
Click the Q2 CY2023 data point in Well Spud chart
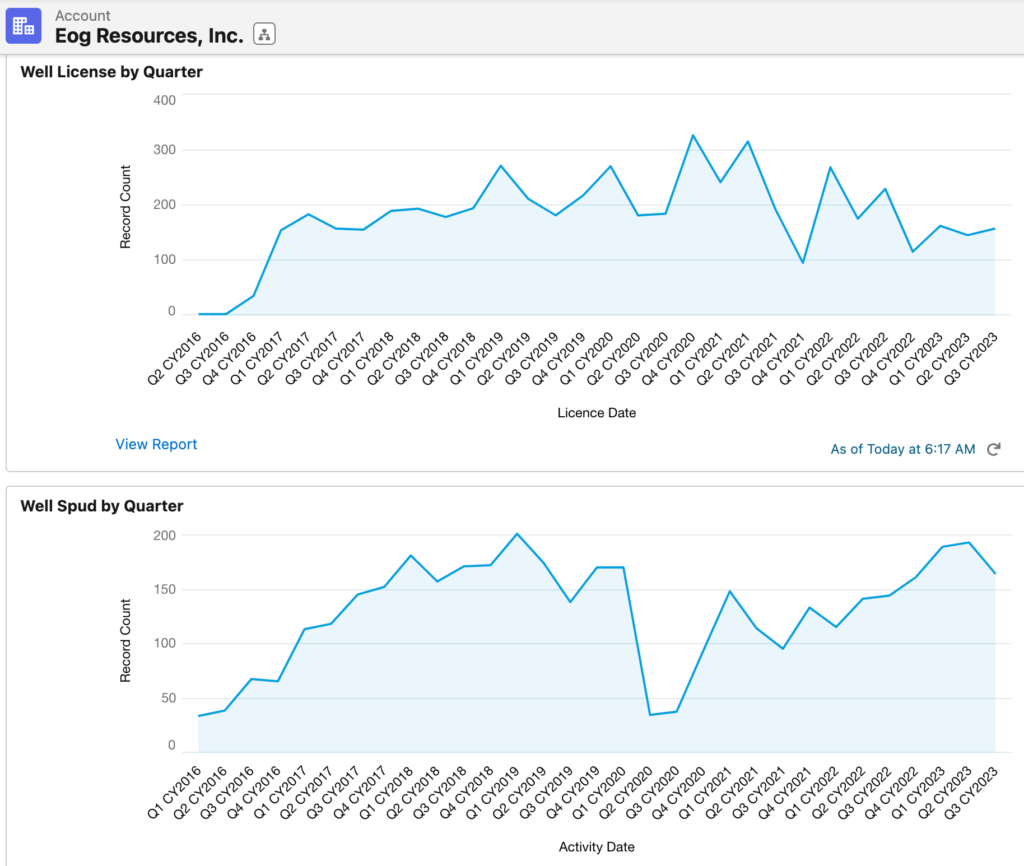click(x=969, y=543)
